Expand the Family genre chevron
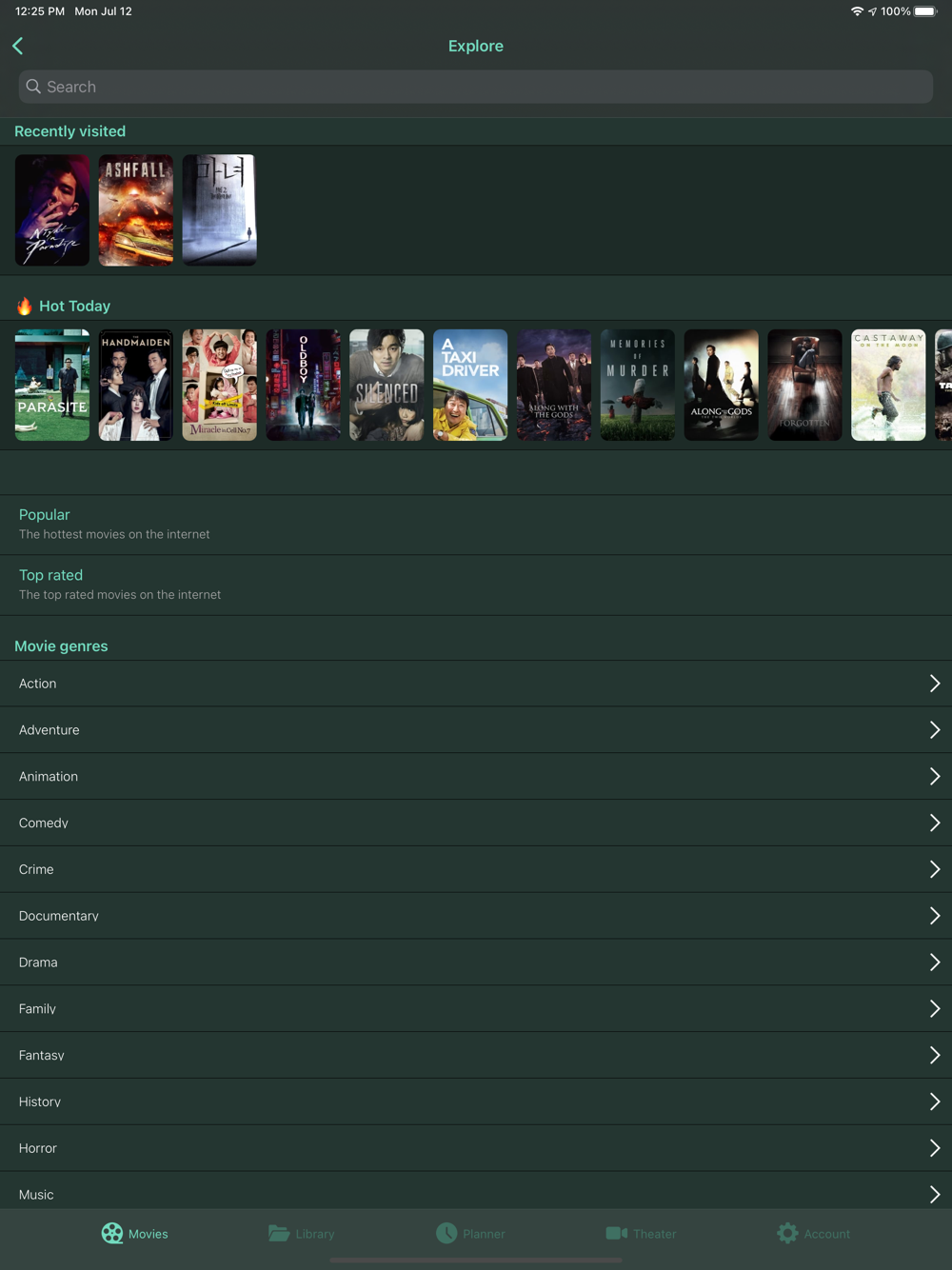The width and height of the screenshot is (952, 1270). [934, 1008]
